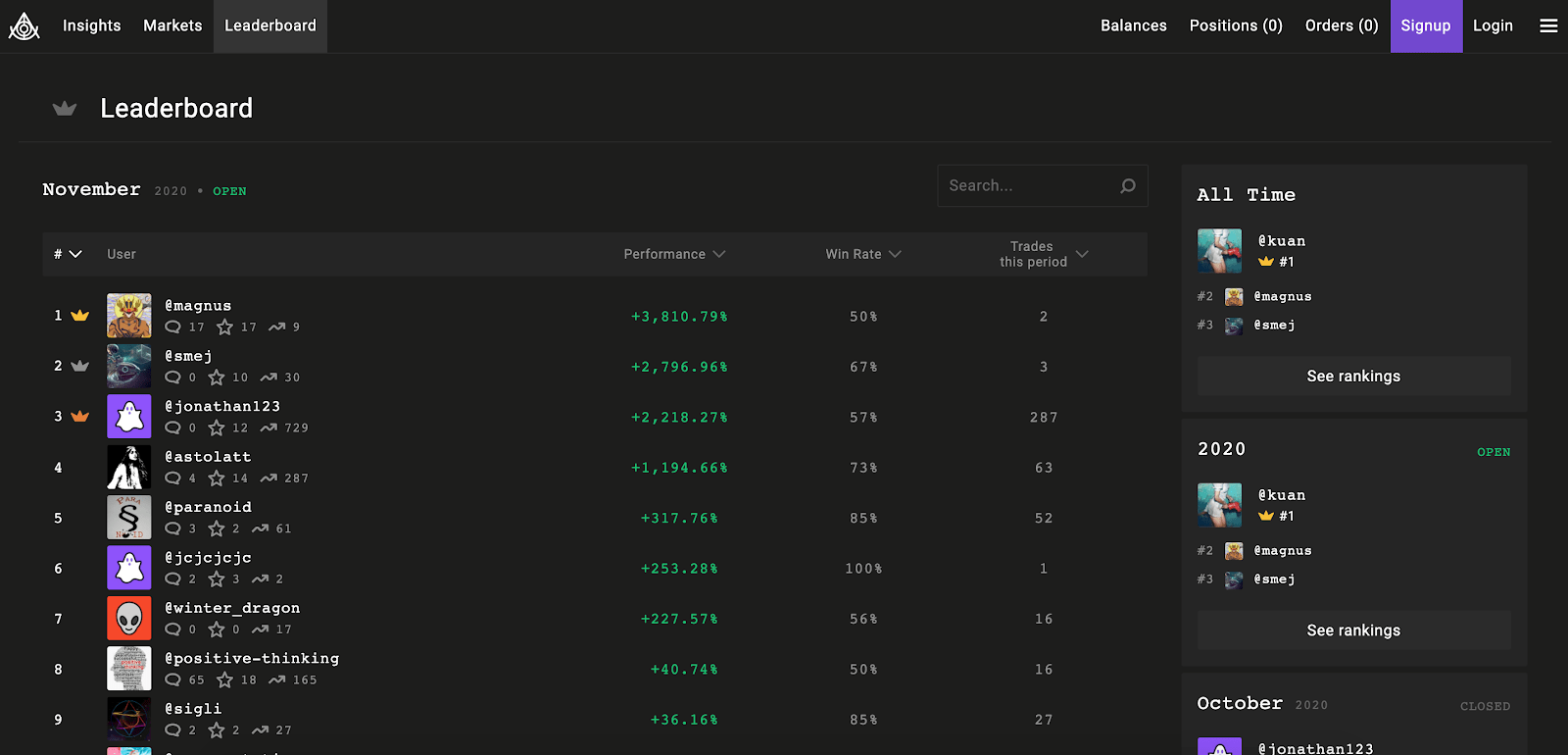This screenshot has height=755, width=1568.
Task: Click the star icon under @jcjcjcjc
Action: 217,579
